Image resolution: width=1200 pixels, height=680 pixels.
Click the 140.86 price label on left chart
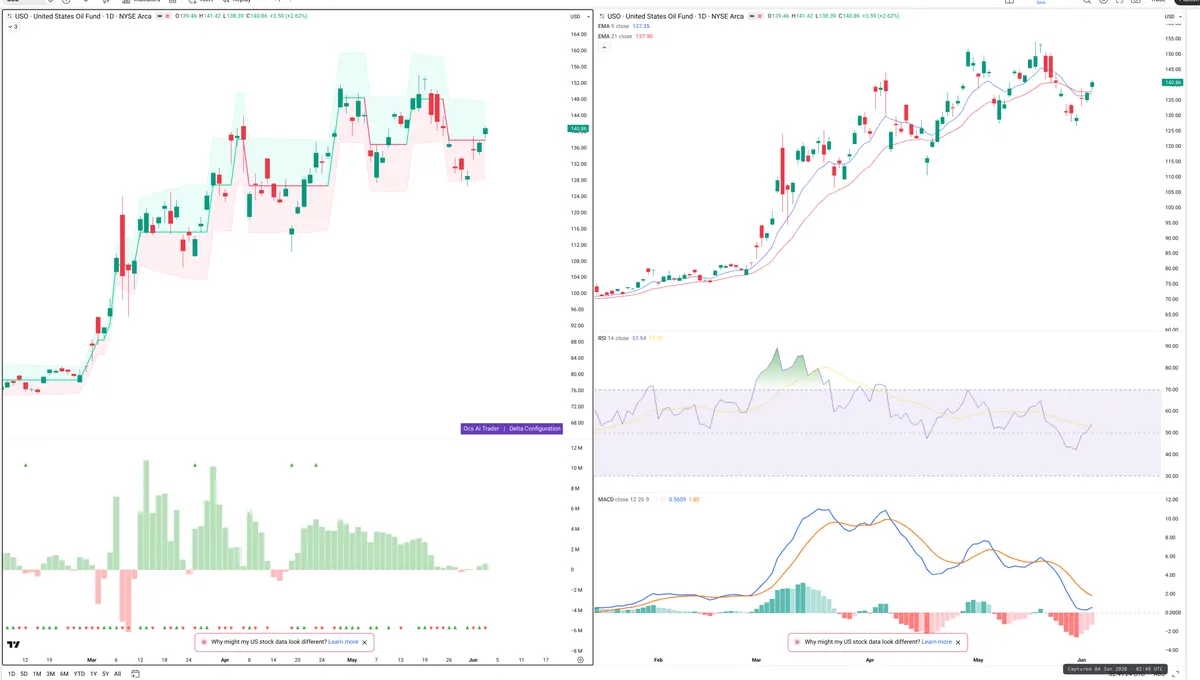(577, 129)
